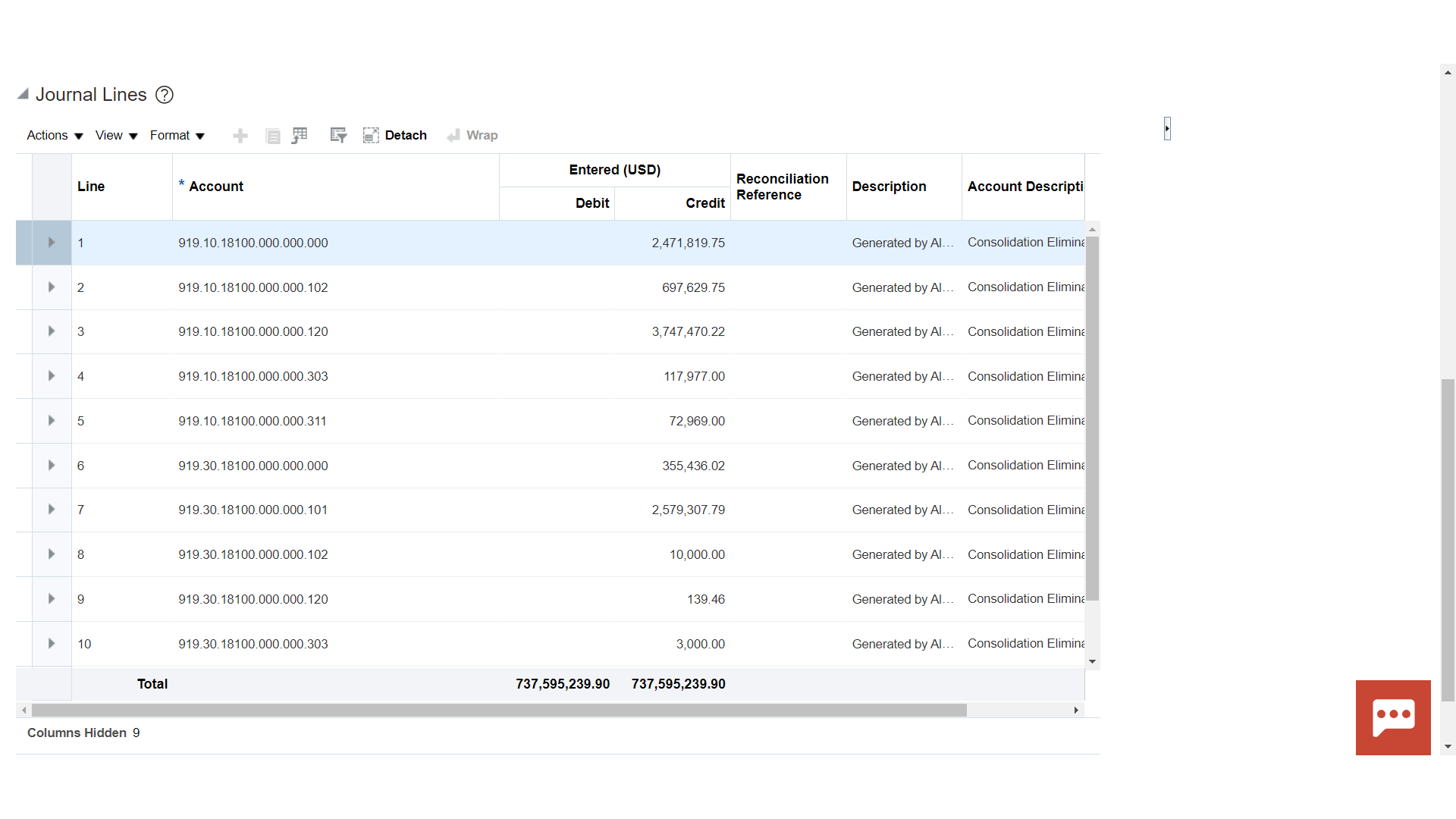Click the Line column header
This screenshot has height=819, width=1456.
[x=121, y=187]
